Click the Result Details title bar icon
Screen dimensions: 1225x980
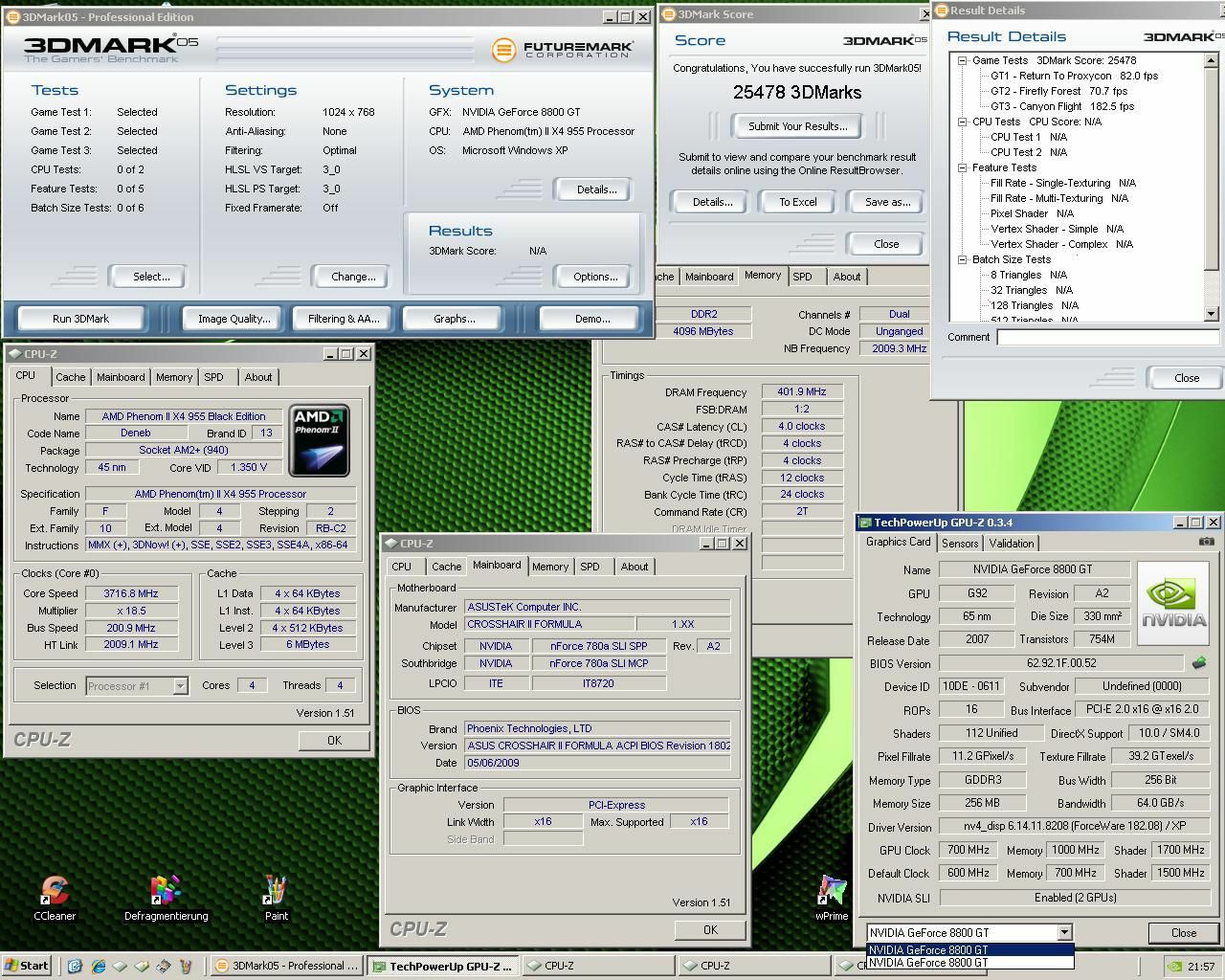pyautogui.click(x=941, y=11)
